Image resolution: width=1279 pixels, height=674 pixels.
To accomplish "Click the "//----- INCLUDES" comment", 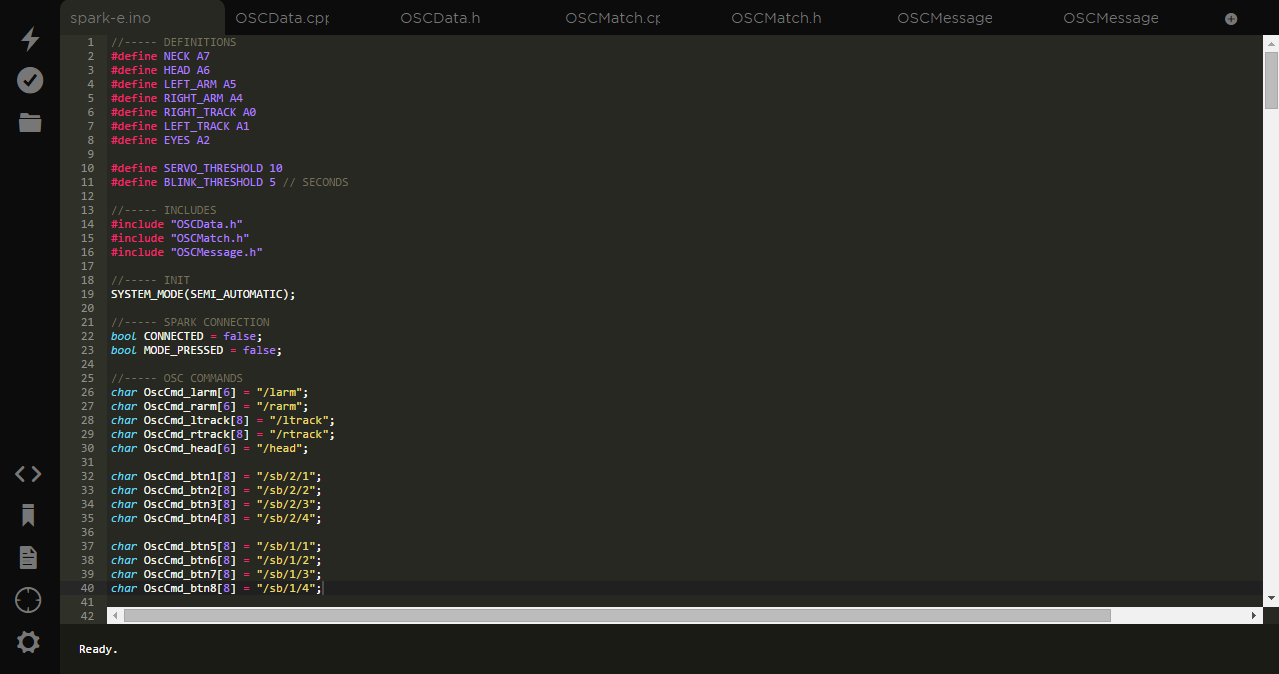I will [164, 210].
